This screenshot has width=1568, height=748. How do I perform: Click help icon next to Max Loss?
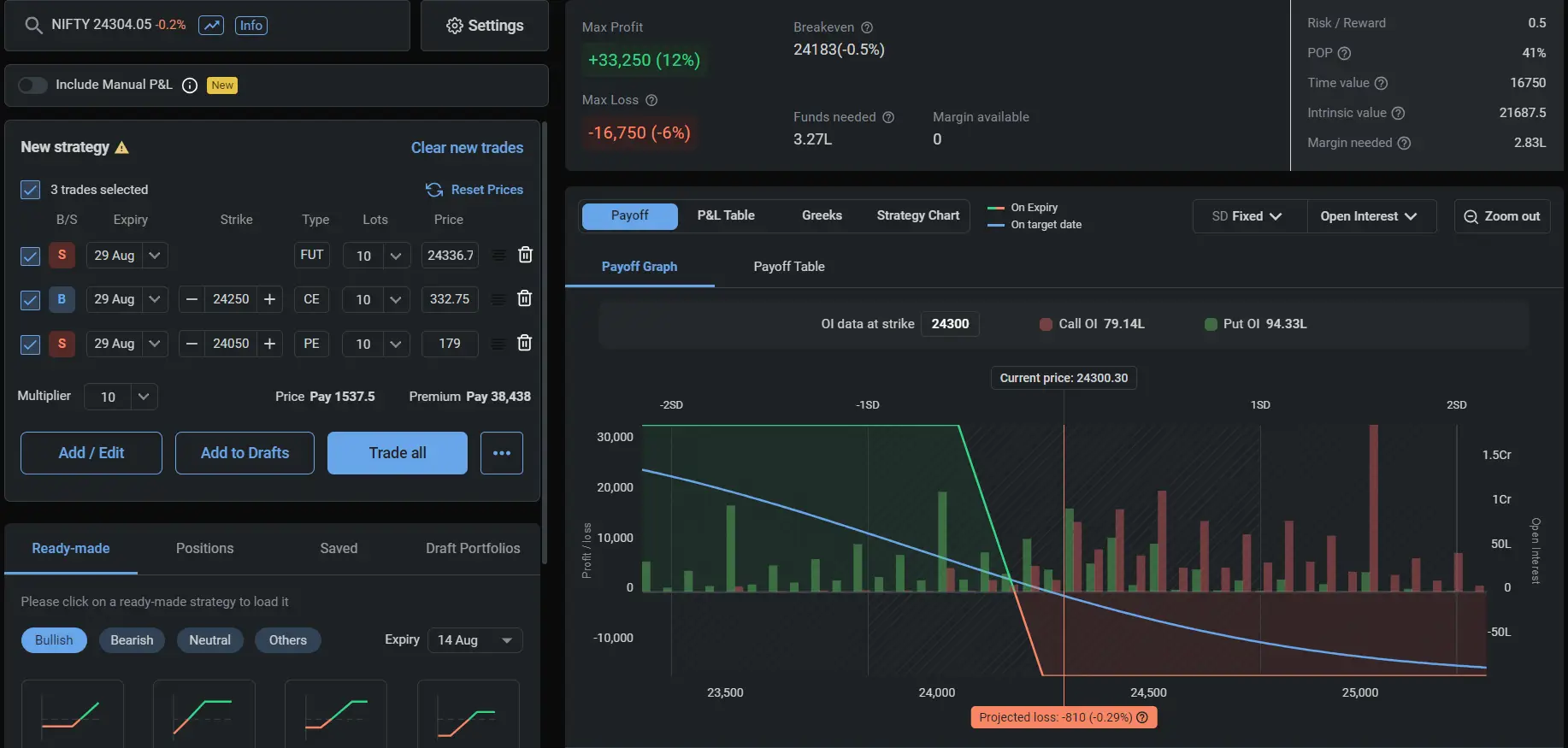point(651,100)
